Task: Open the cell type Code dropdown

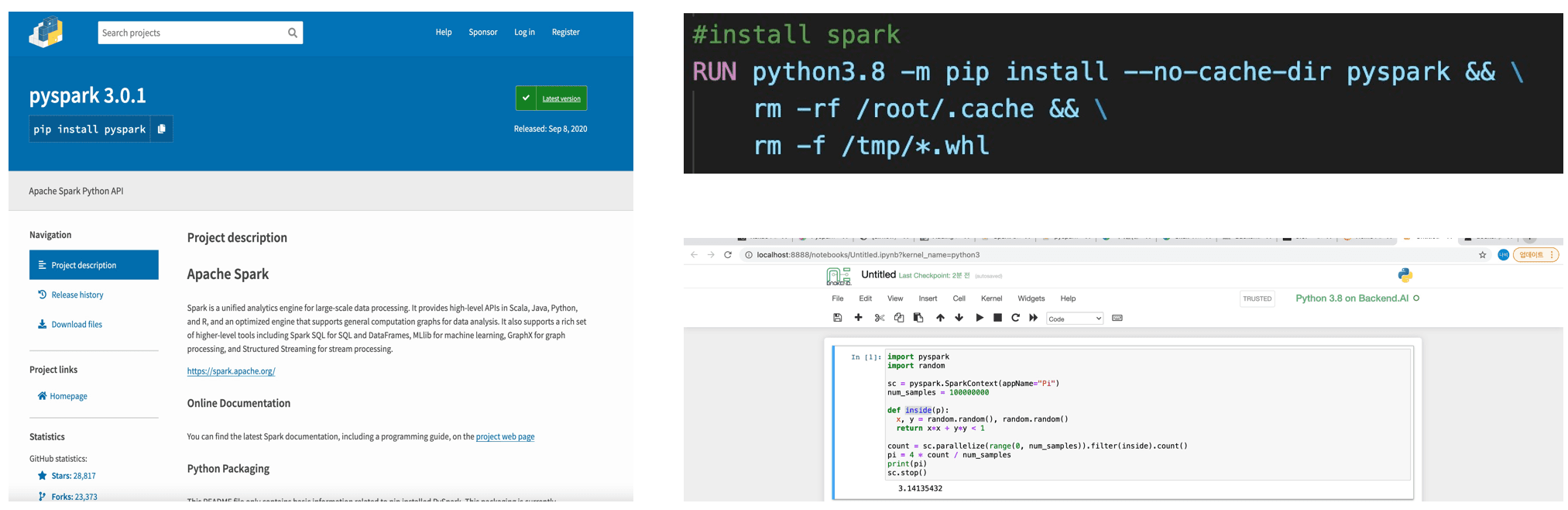Action: point(1074,319)
